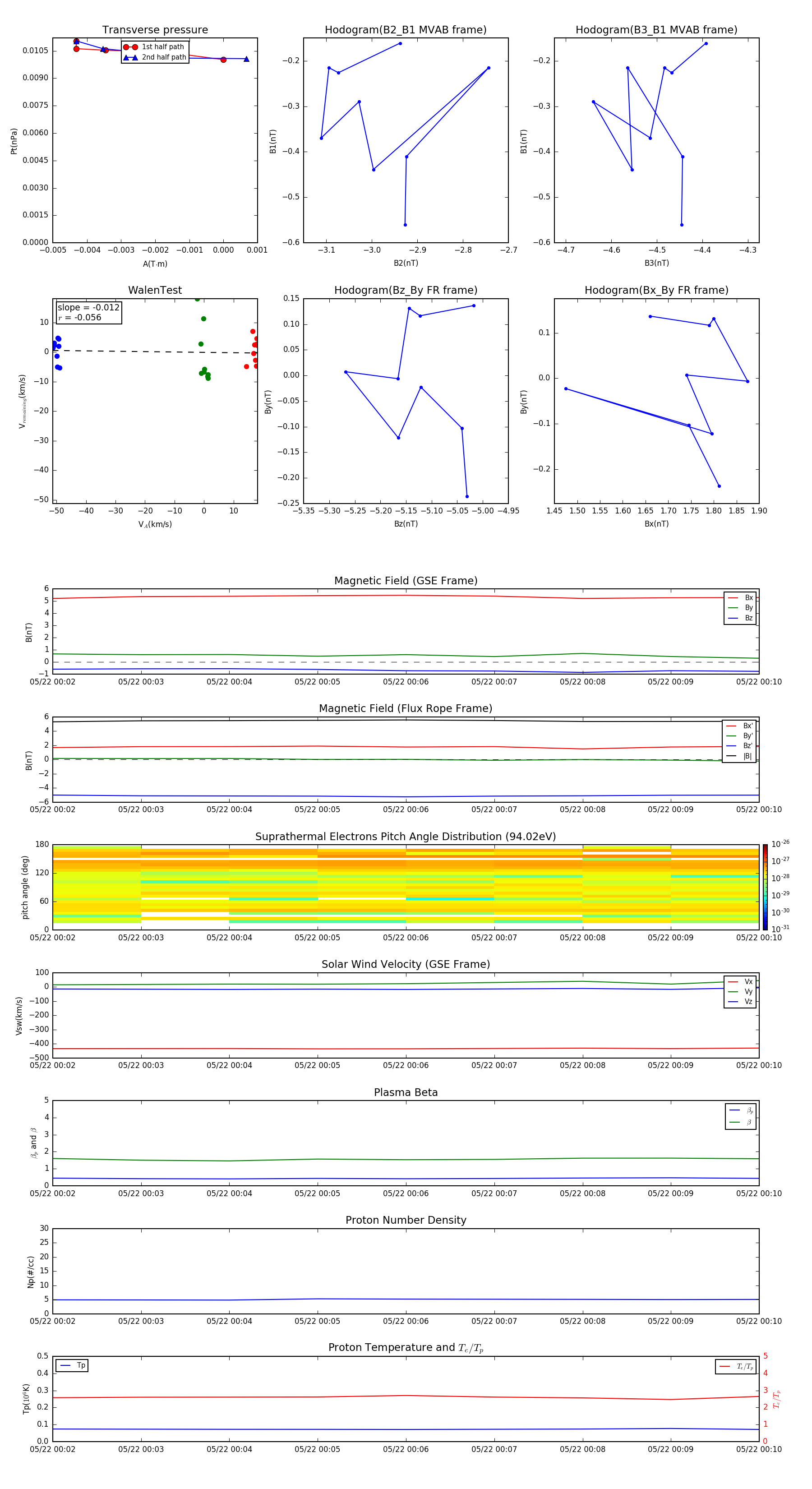Click the "B3(nT)" x-axis label

pos(656,263)
